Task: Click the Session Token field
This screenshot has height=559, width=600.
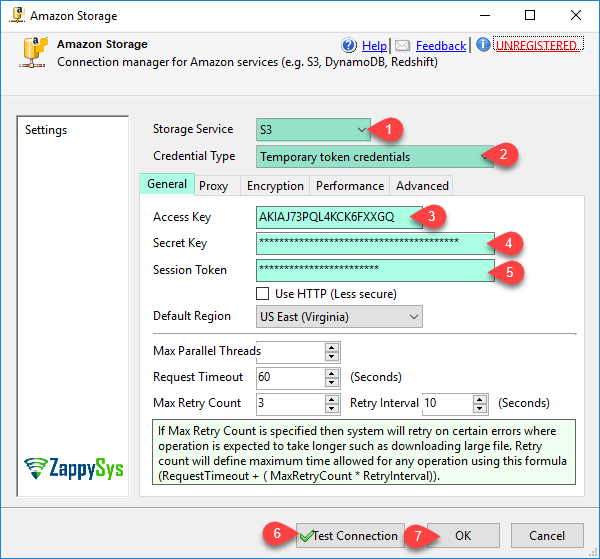Action: pyautogui.click(x=375, y=271)
